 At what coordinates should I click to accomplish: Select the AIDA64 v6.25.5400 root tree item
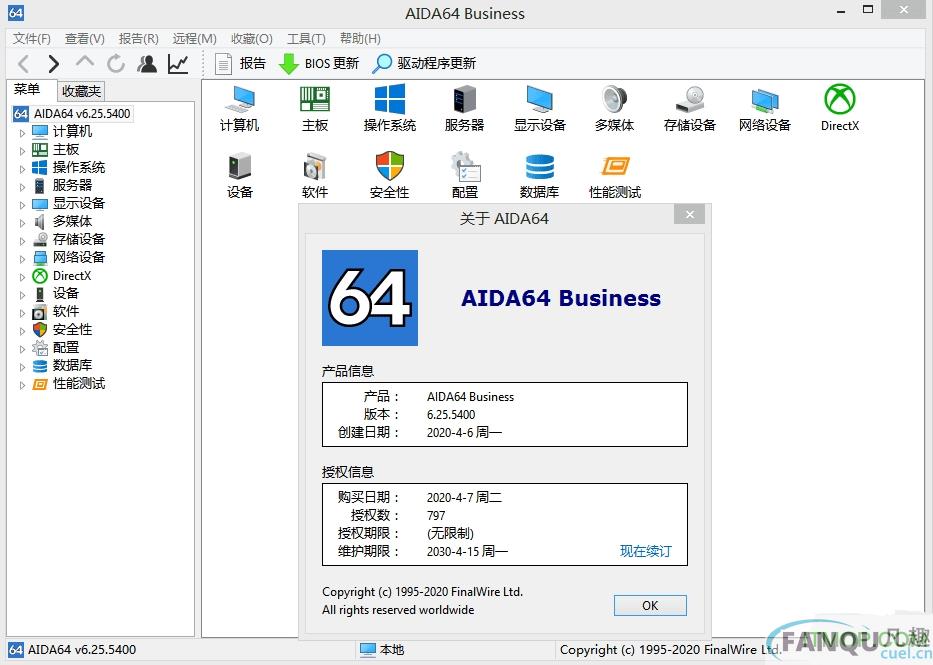coord(73,114)
